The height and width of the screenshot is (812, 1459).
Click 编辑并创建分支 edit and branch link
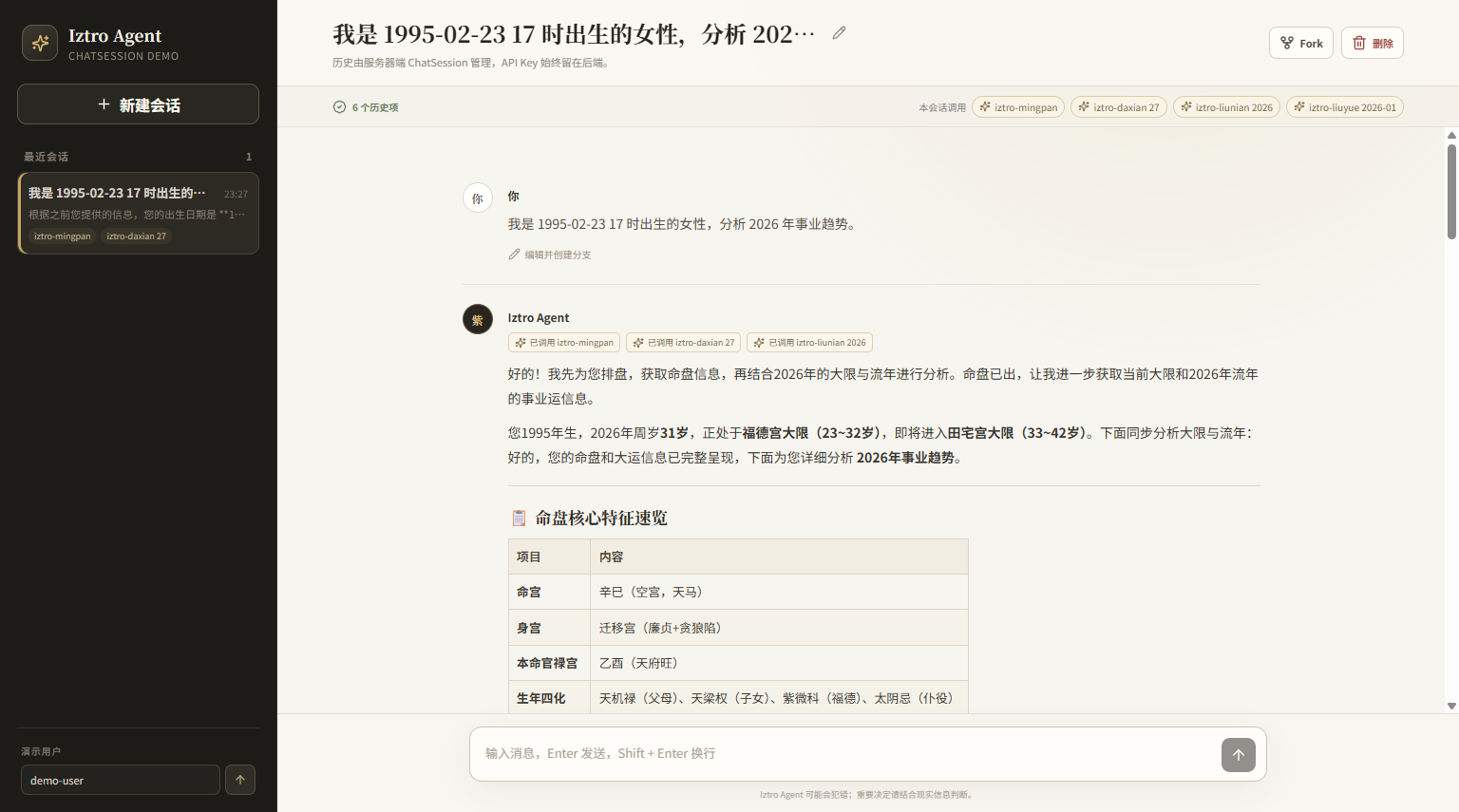[x=550, y=255]
